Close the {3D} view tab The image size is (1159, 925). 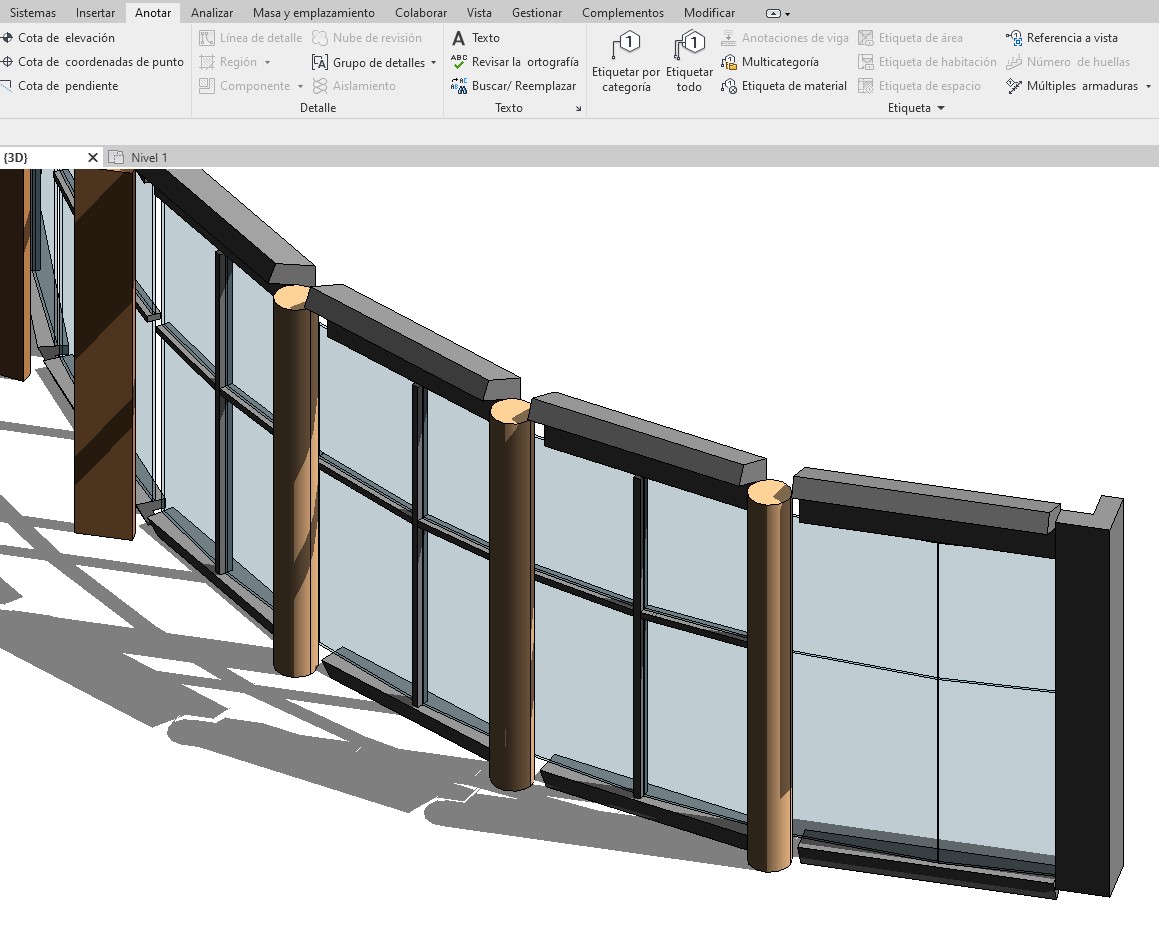pos(93,158)
